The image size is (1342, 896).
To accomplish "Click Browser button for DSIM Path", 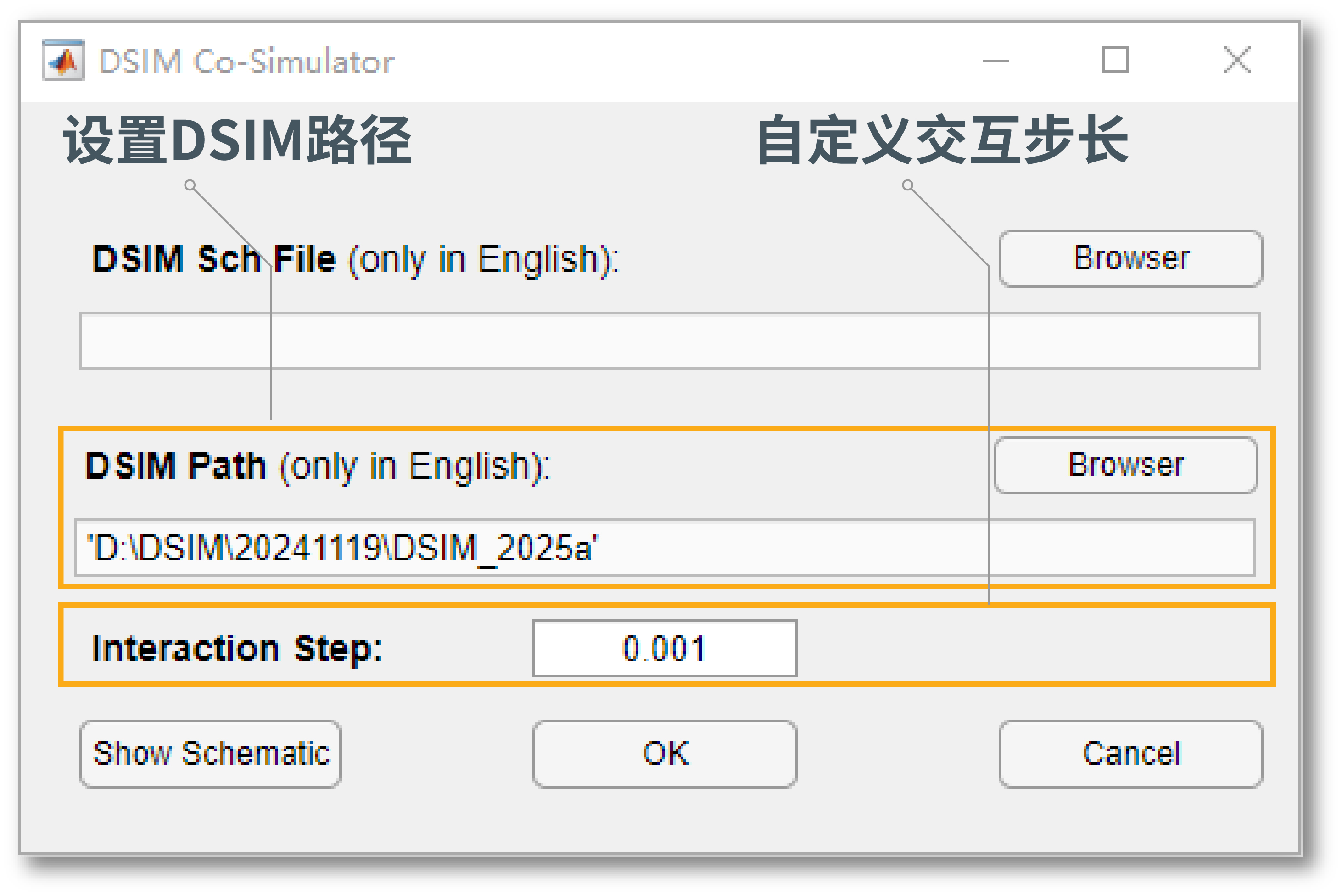I will click(x=1125, y=465).
